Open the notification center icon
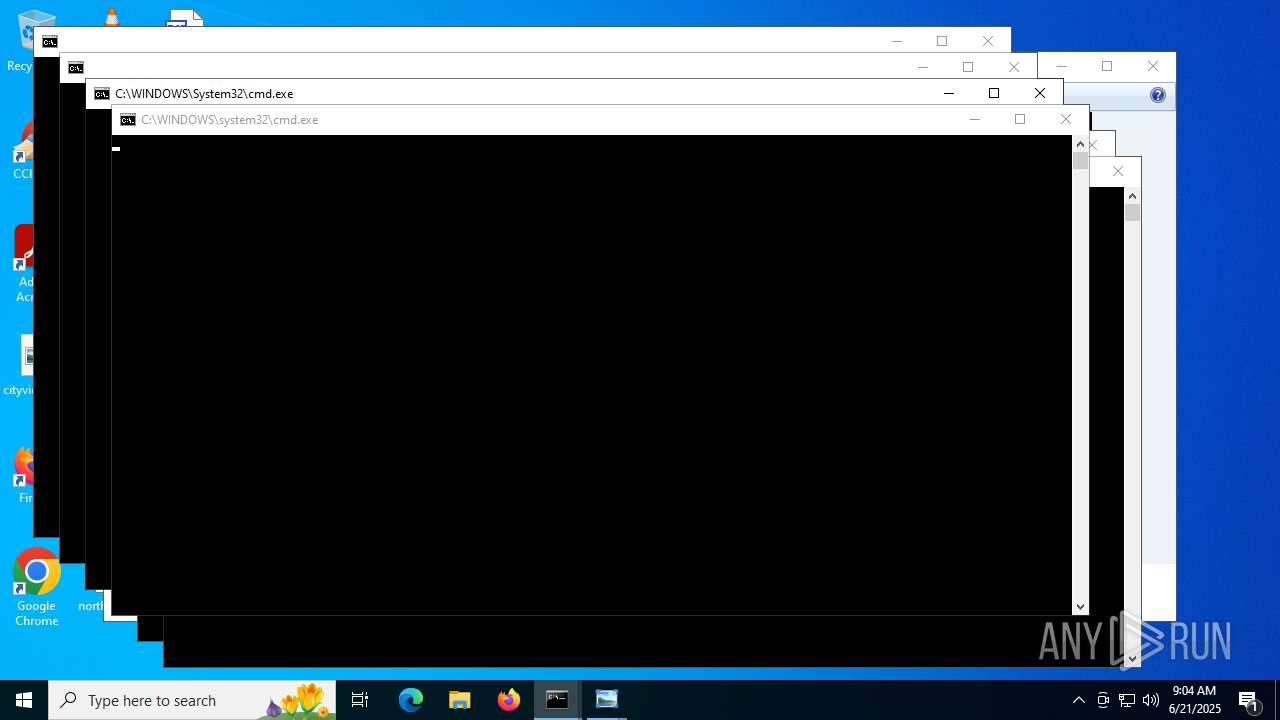The width and height of the screenshot is (1280, 720). click(1249, 700)
